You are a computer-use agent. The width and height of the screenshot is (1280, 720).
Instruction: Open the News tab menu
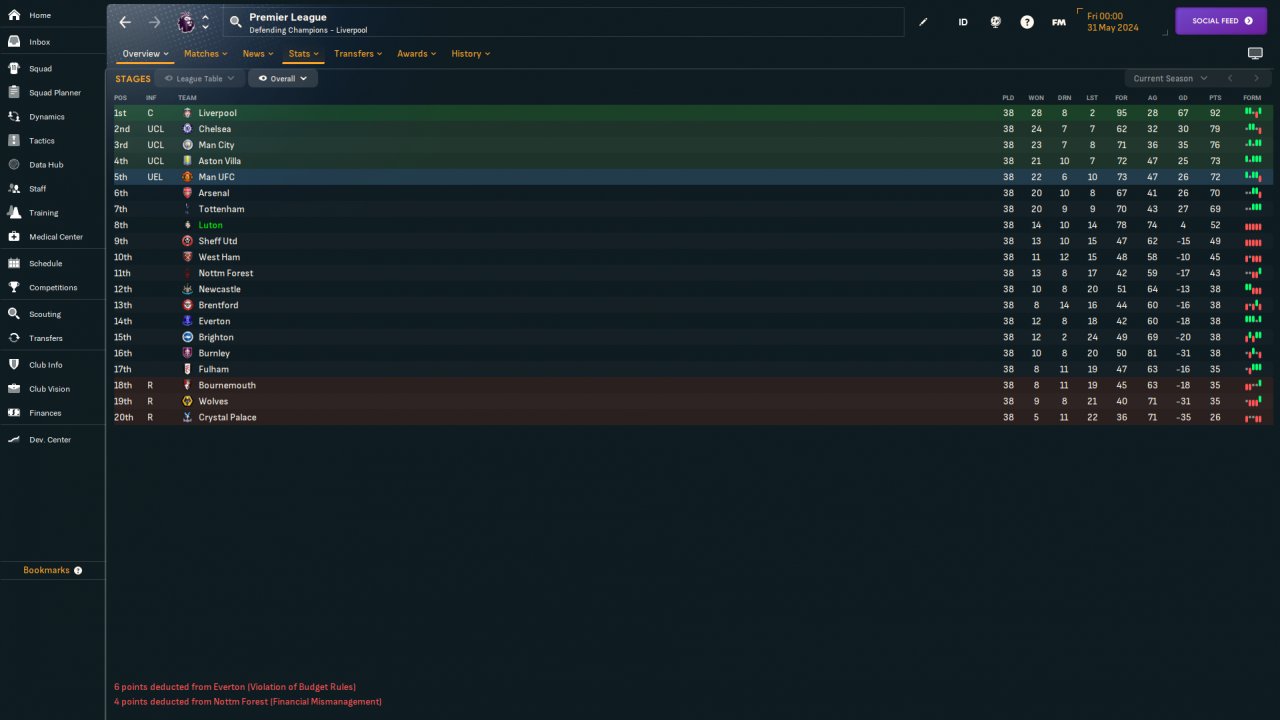tap(258, 54)
